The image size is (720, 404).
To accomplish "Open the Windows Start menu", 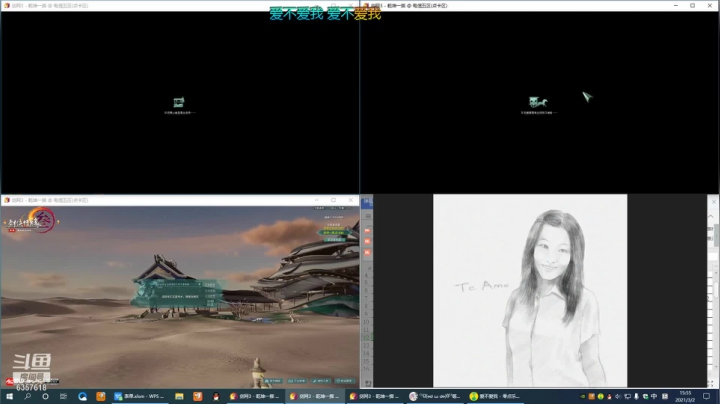I will pyautogui.click(x=9, y=396).
